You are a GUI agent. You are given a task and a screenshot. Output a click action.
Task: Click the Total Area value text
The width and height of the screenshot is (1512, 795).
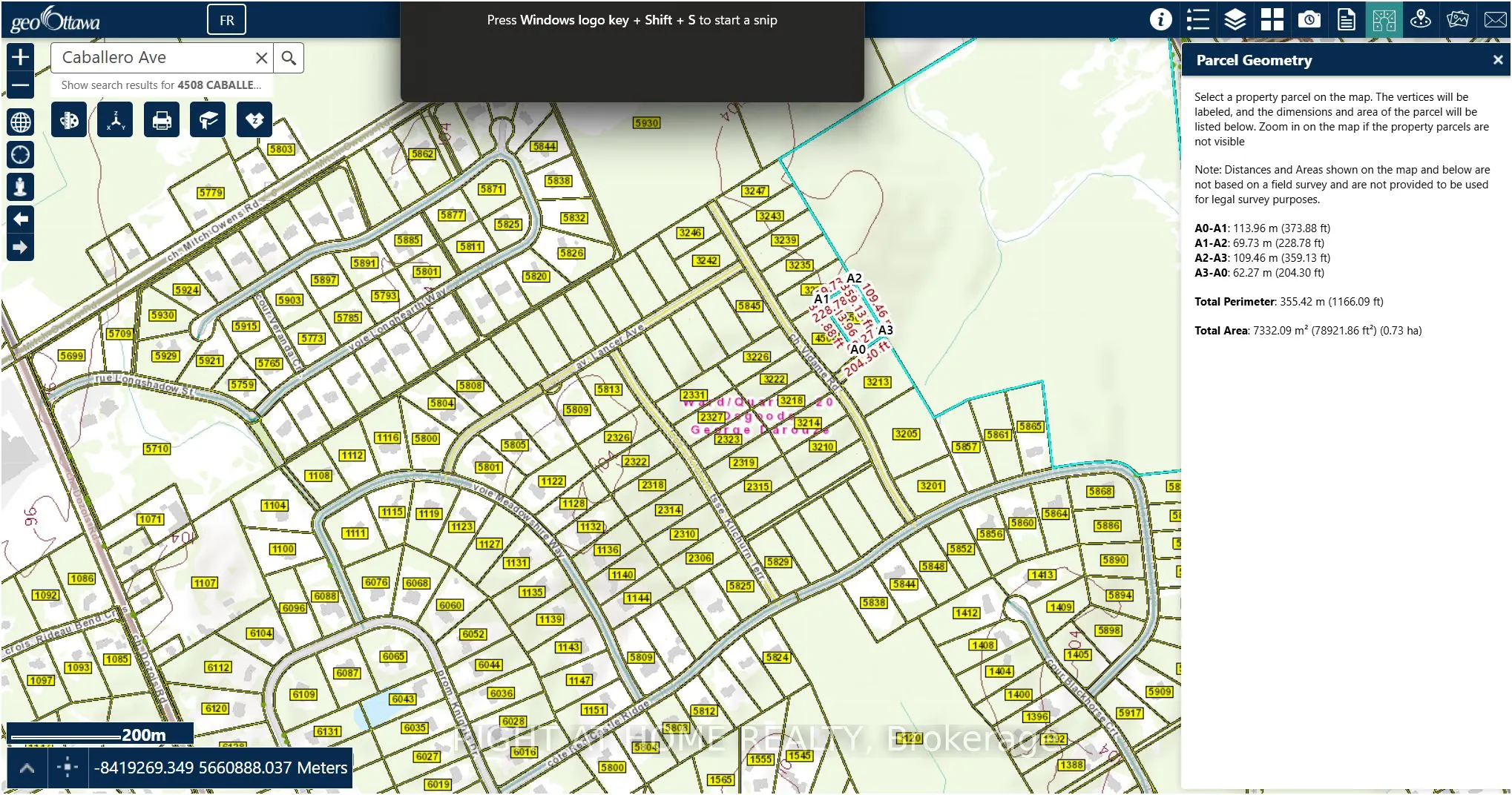click(x=1338, y=331)
